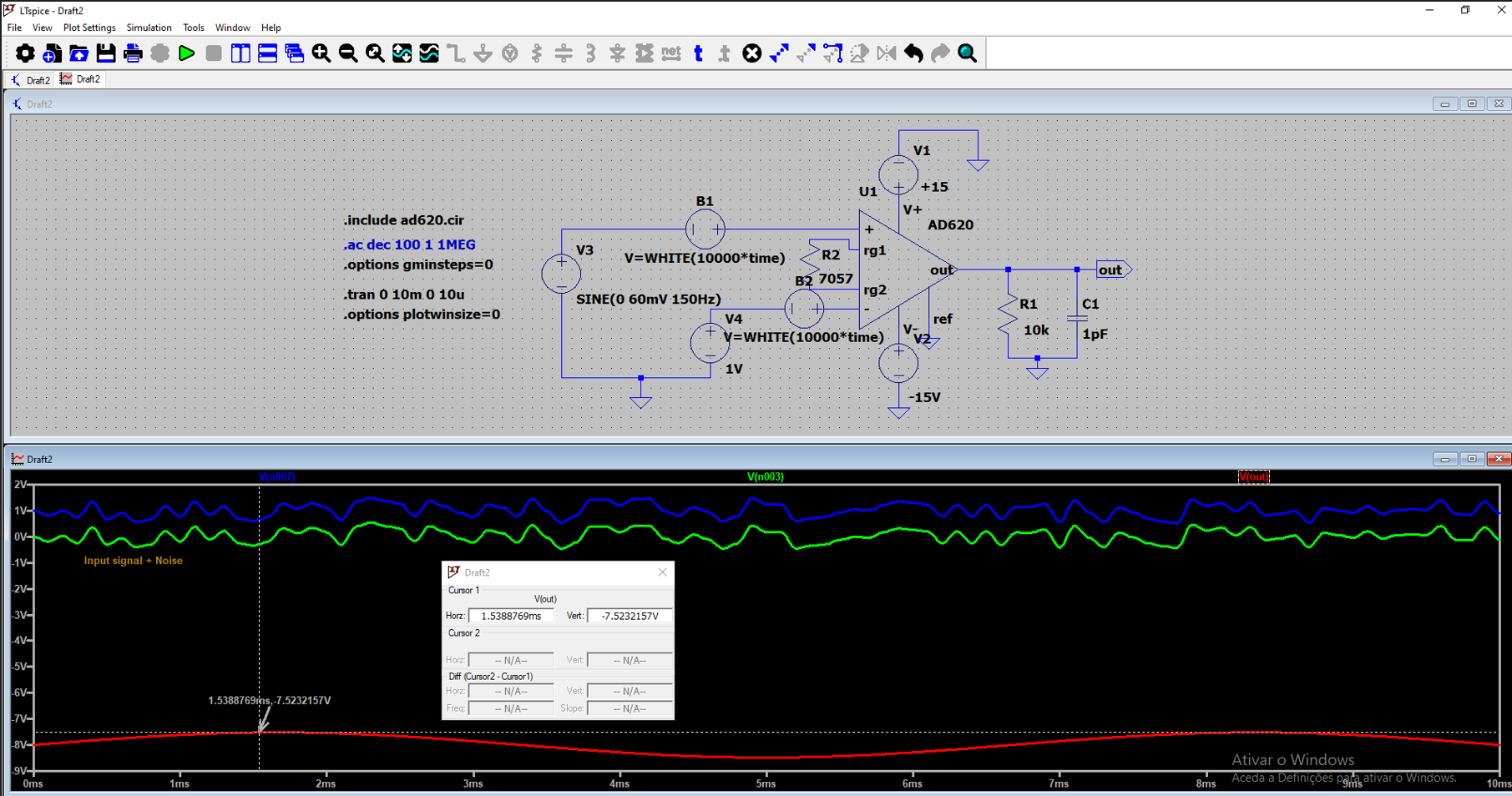Select the V(n007) trace label
The image size is (1512, 796).
pyautogui.click(x=276, y=476)
